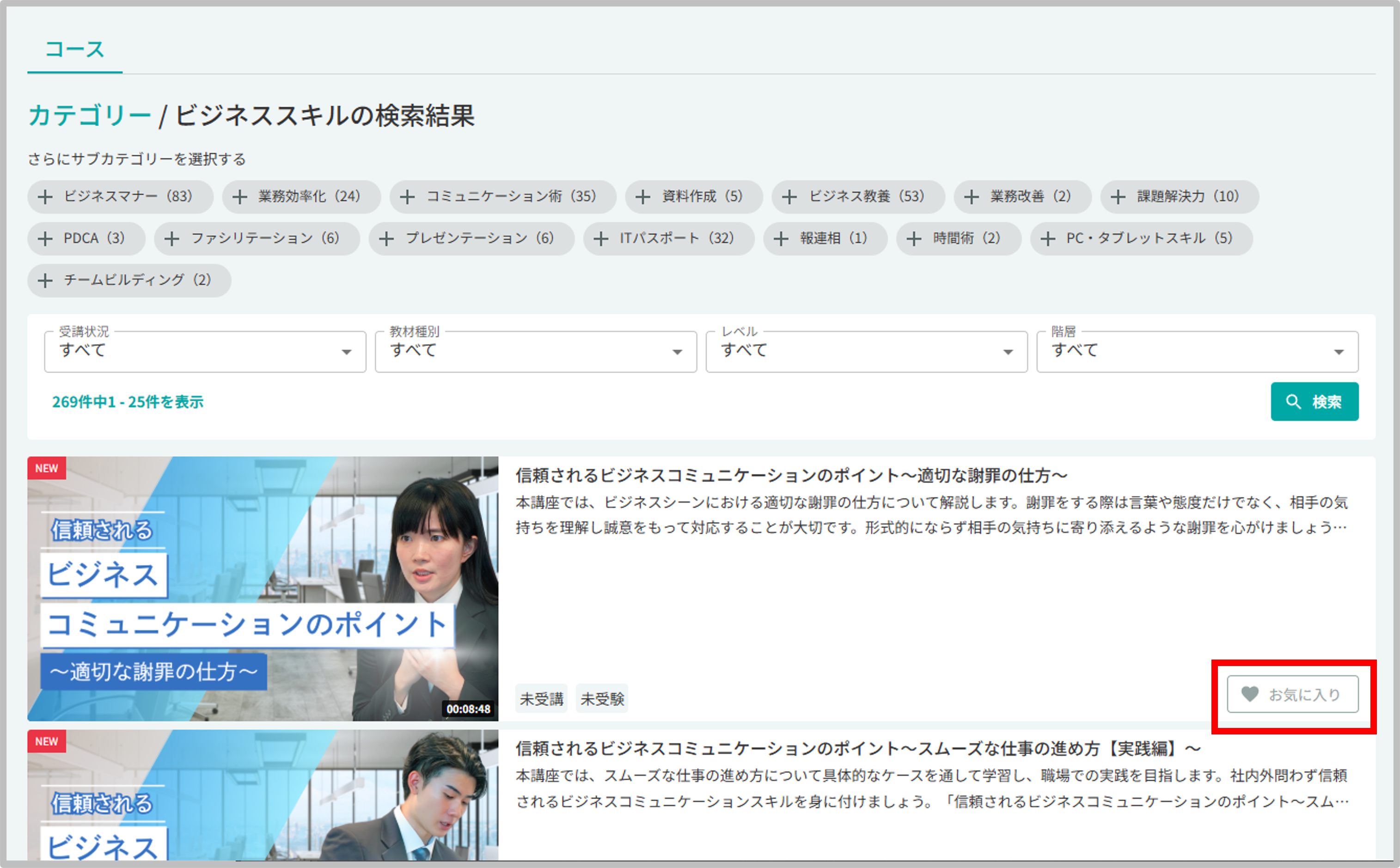Click the plus icon on 課題解決力 (10)
1400x868 pixels.
click(1118, 197)
